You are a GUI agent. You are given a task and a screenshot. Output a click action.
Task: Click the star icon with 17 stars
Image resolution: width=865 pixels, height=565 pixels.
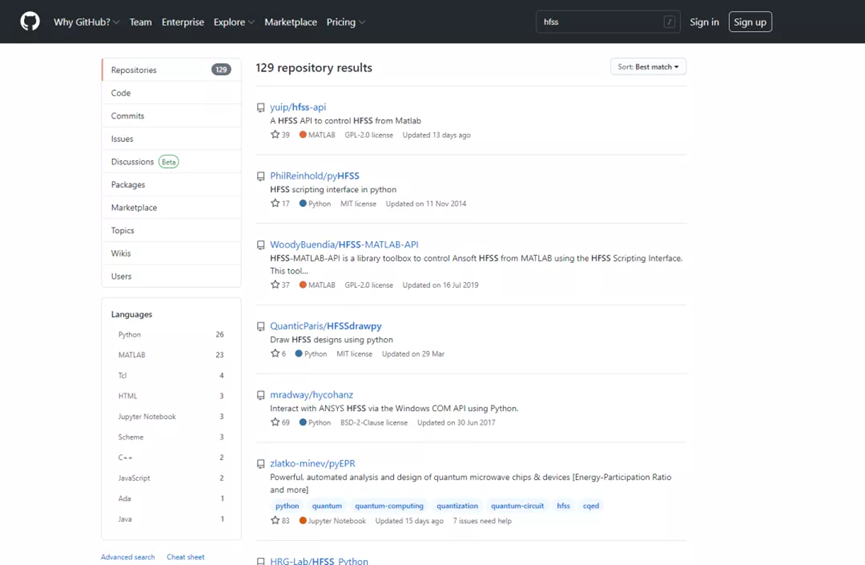pyautogui.click(x=275, y=203)
